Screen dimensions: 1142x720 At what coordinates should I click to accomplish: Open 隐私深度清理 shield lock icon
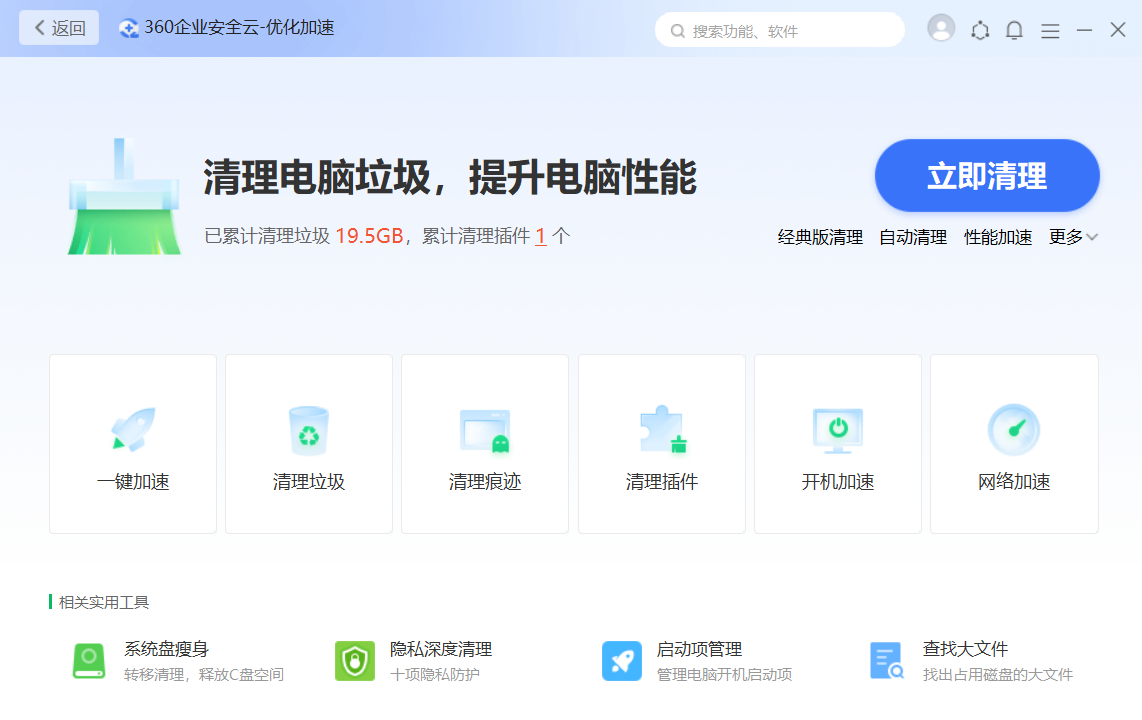pyautogui.click(x=355, y=661)
